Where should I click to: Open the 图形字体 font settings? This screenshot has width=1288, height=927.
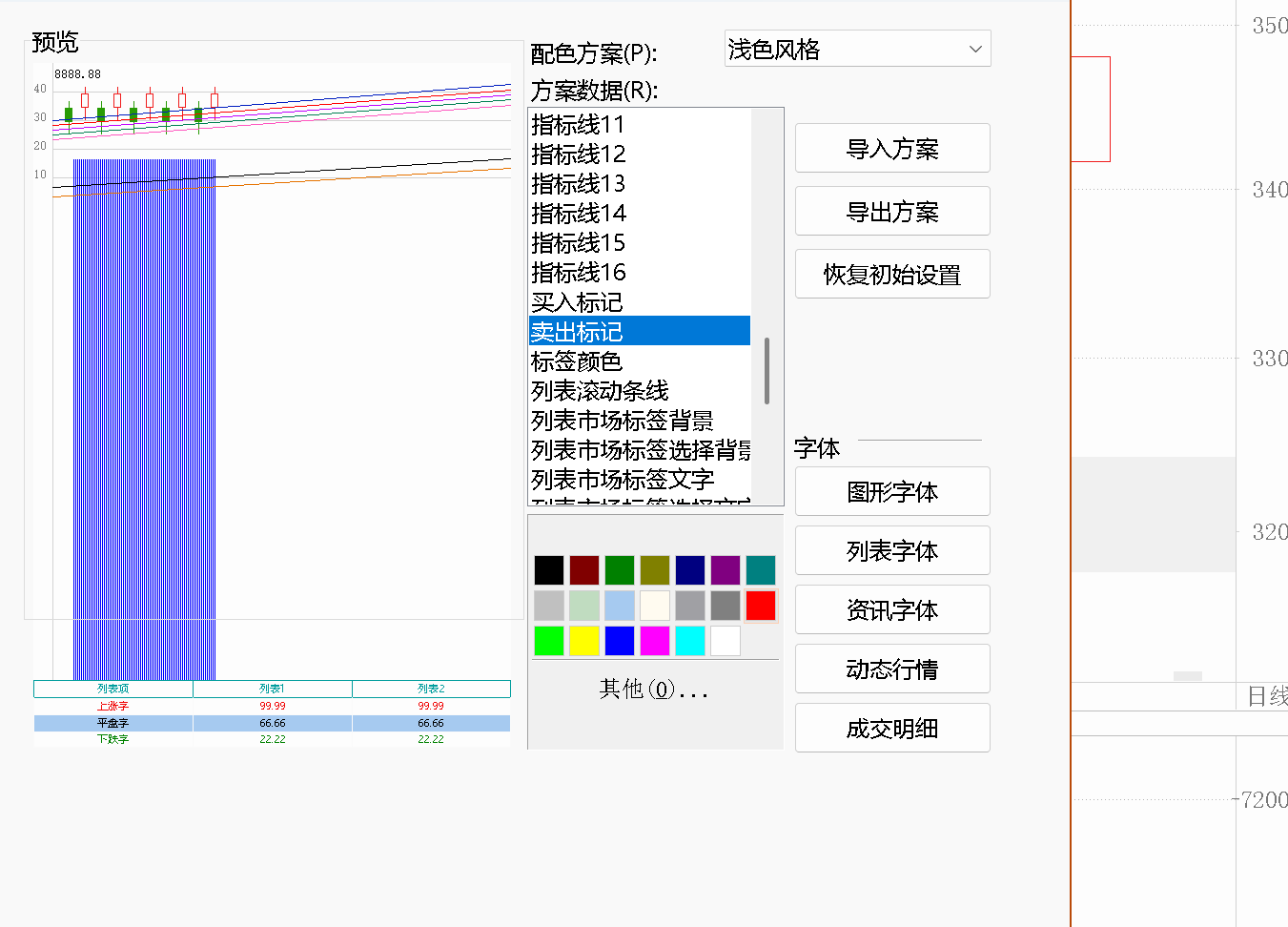click(x=892, y=492)
